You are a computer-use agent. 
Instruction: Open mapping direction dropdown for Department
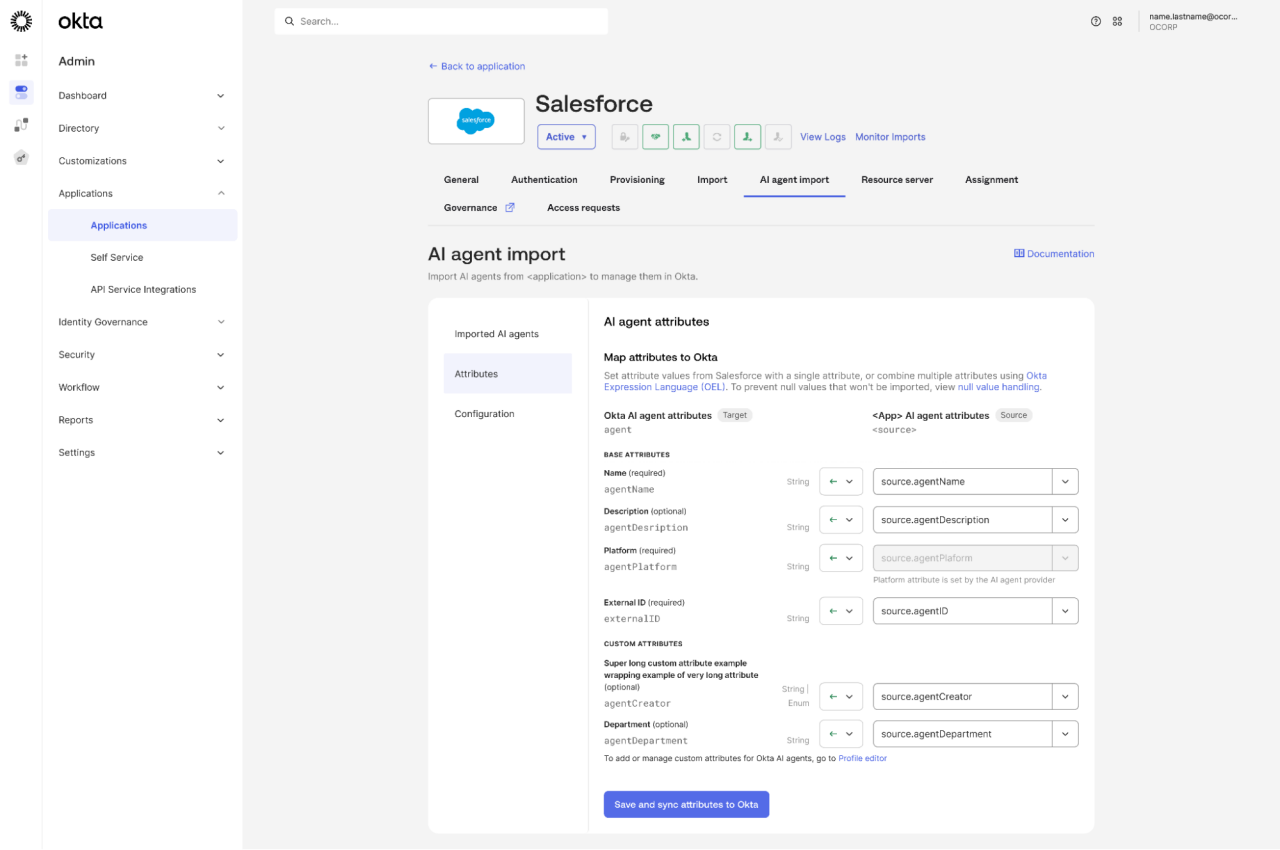coord(841,733)
